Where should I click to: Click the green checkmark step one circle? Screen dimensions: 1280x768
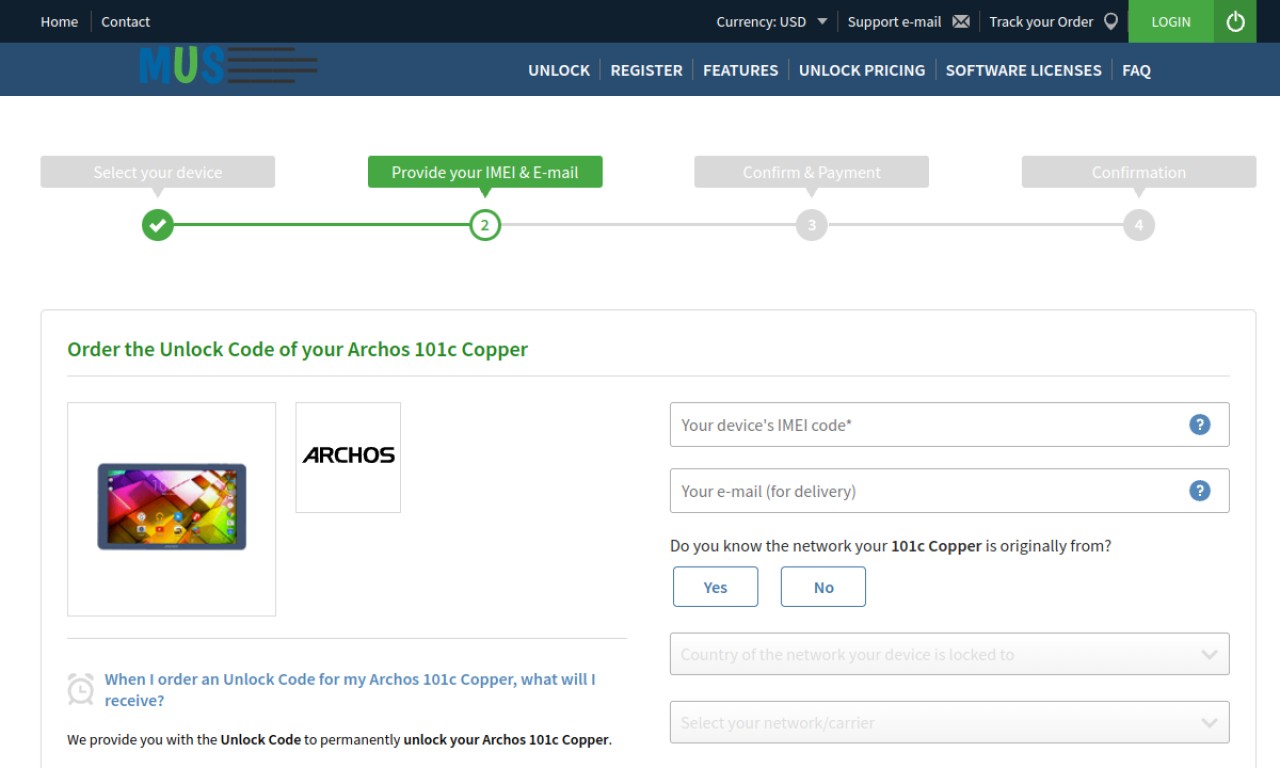click(x=157, y=225)
